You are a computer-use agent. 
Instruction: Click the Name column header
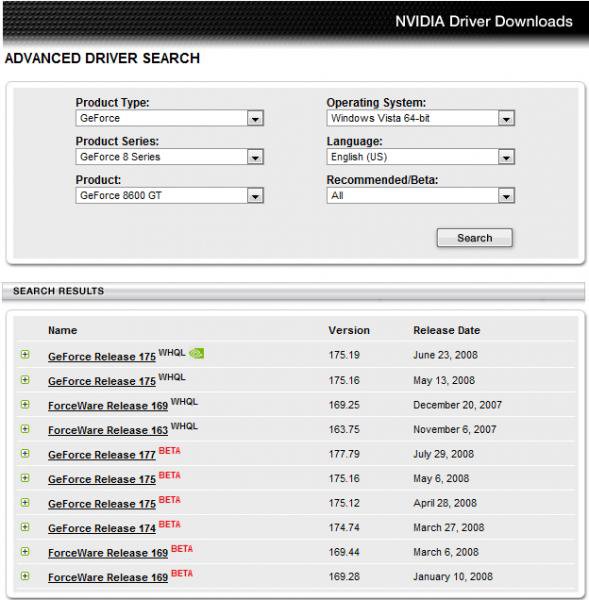pos(62,330)
